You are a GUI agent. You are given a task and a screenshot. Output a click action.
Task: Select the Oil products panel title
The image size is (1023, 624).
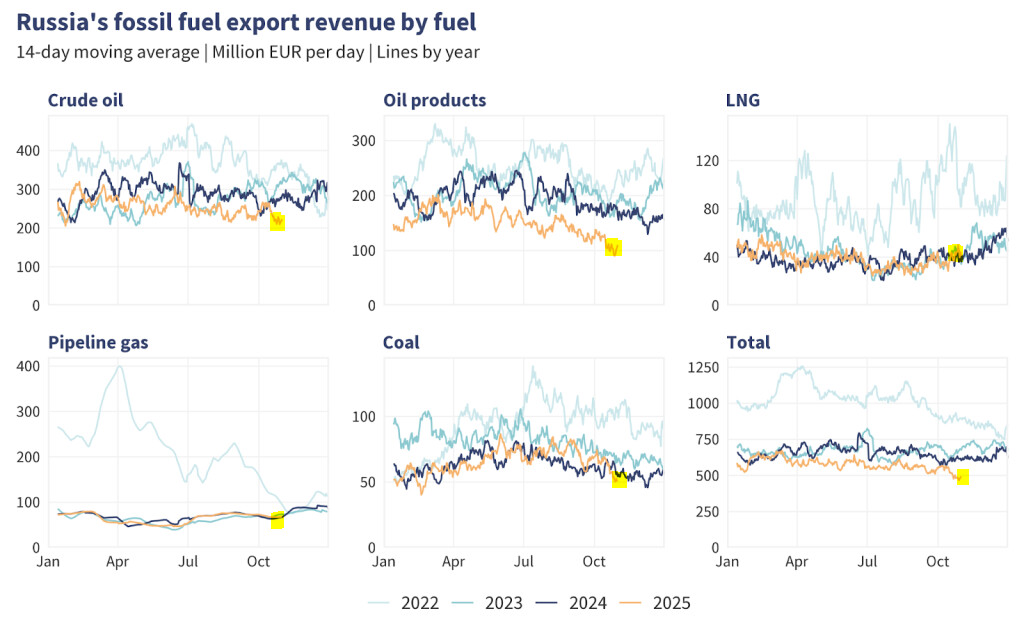434,100
